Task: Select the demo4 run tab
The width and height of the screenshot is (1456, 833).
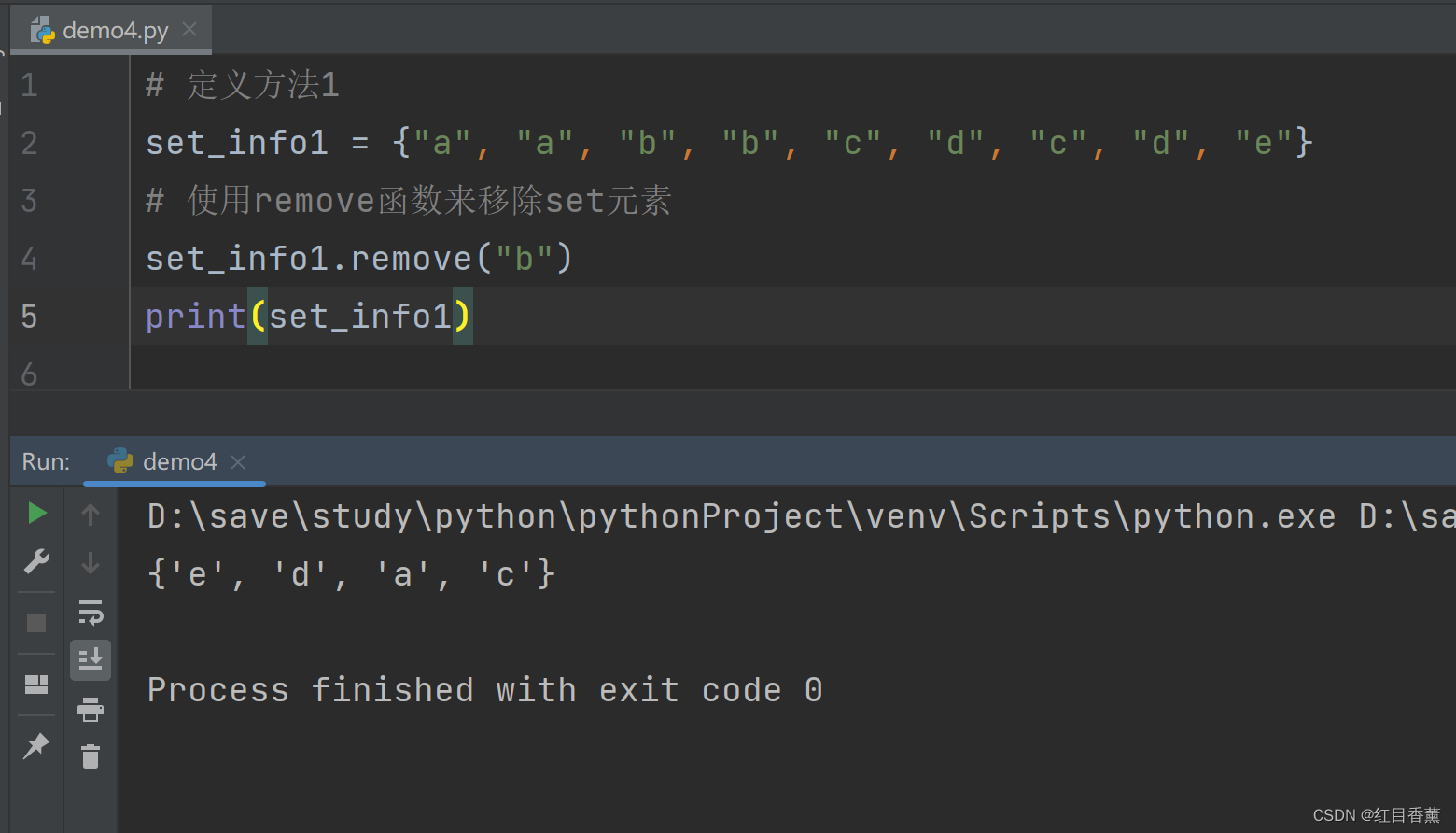Action: [175, 461]
